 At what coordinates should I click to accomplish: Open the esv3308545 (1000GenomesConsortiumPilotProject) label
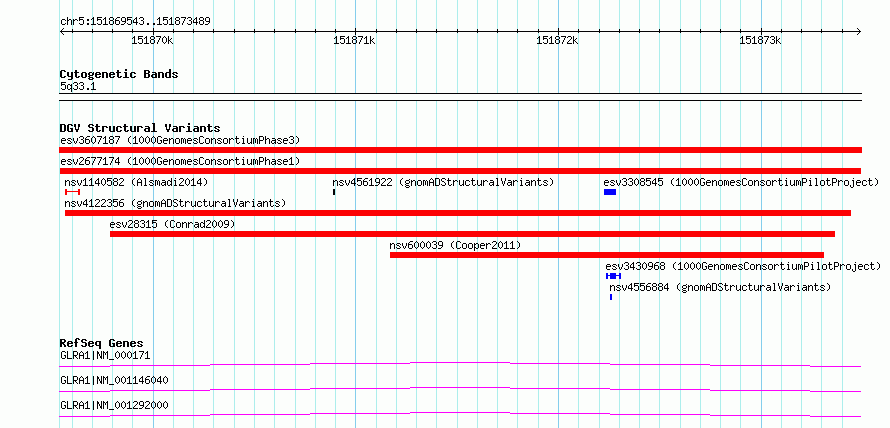[x=741, y=182]
